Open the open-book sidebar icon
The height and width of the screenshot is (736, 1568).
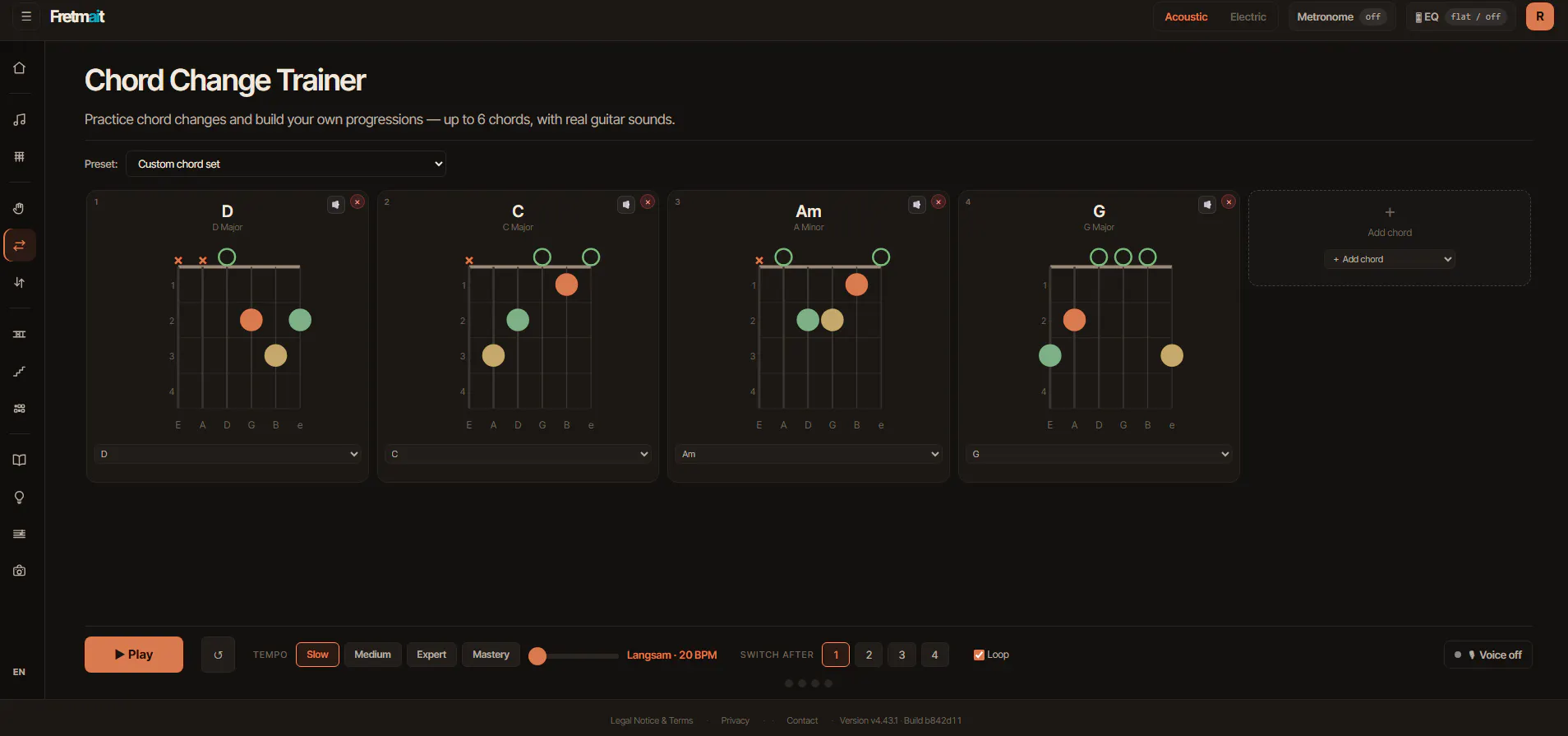coord(20,461)
